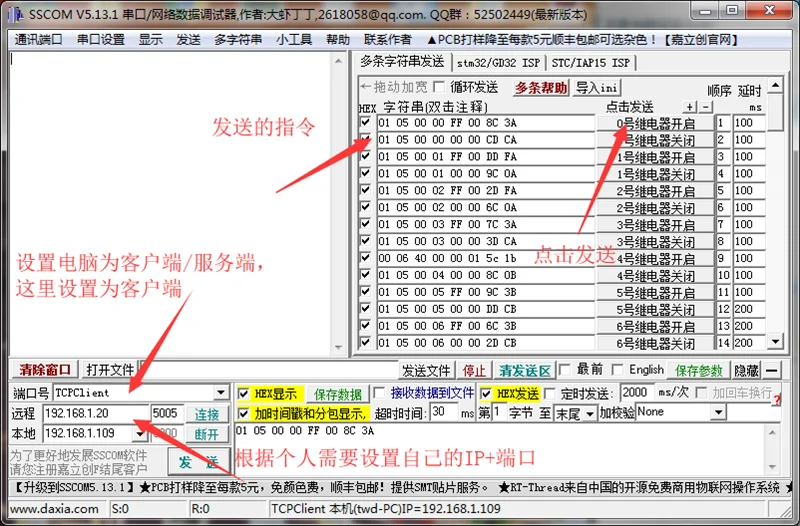Click 多条帮助 button
This screenshot has width=800, height=526.
point(540,88)
